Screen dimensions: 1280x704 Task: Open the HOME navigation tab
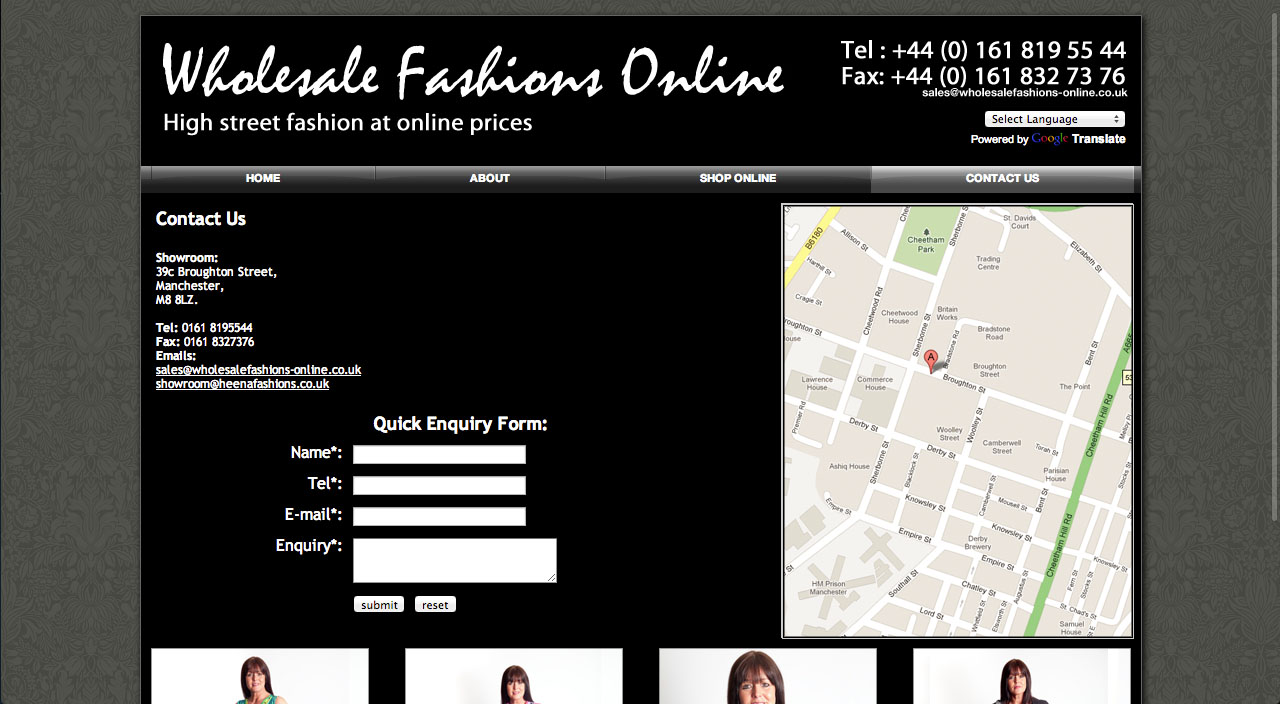click(263, 179)
